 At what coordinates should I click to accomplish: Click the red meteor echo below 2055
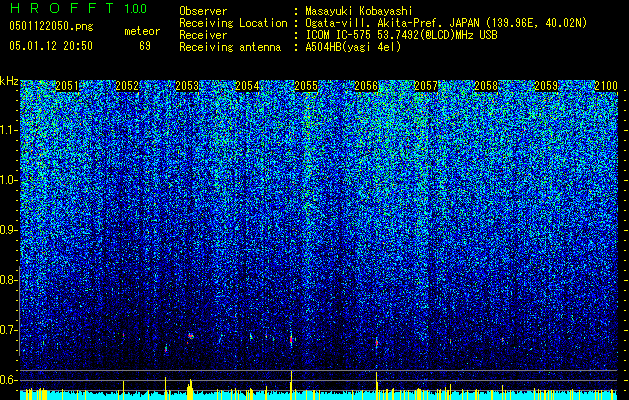click(x=291, y=339)
